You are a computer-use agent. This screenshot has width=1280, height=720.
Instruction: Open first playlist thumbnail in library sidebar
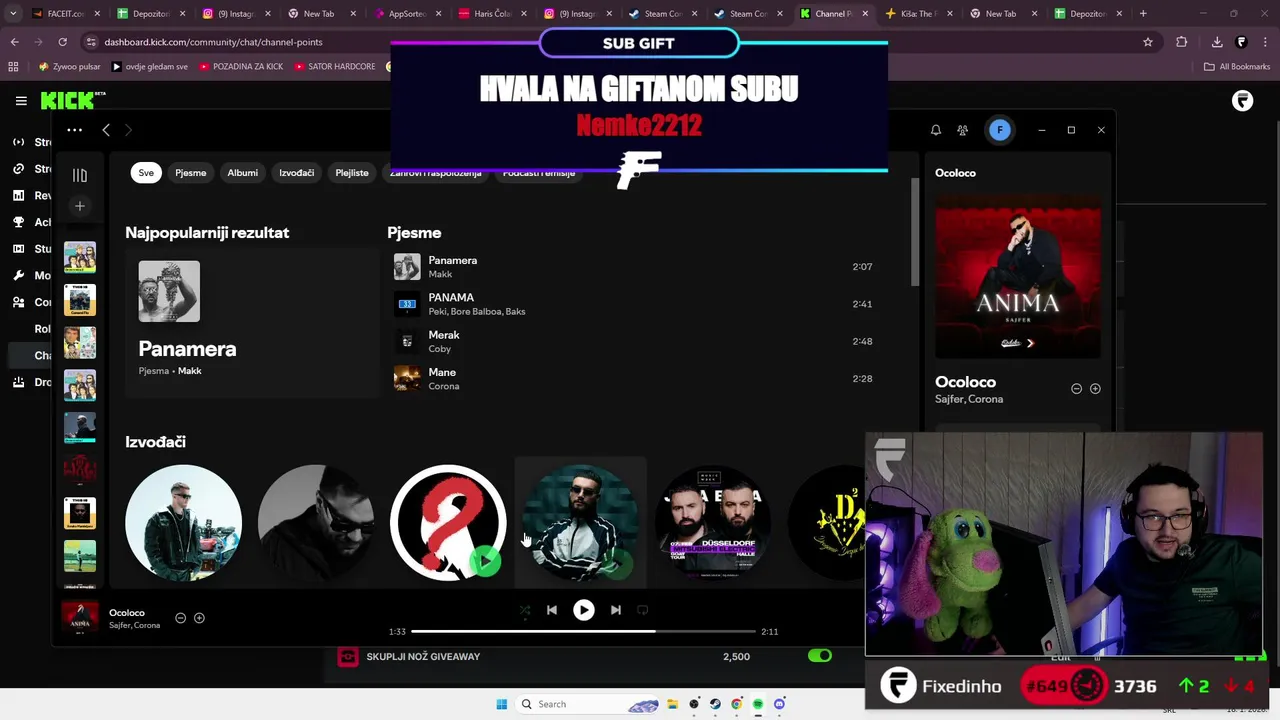tap(80, 257)
